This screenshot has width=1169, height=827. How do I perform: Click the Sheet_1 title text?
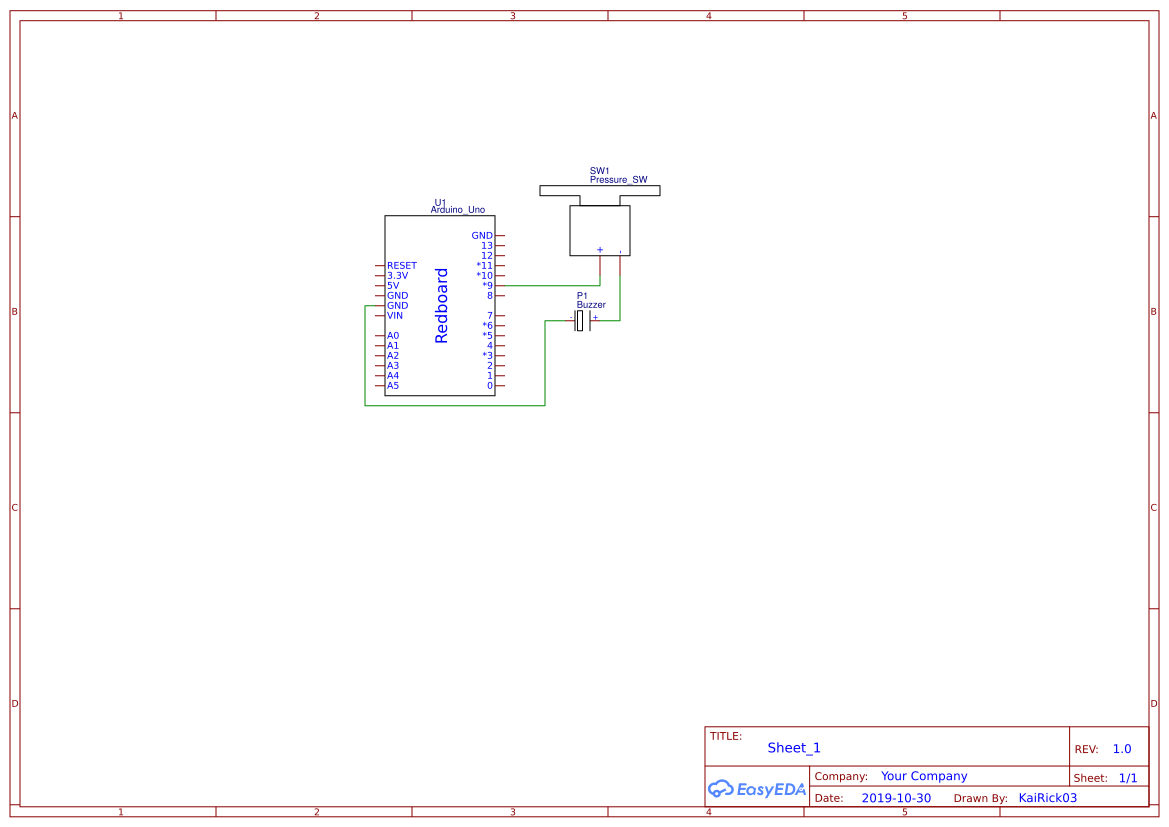(793, 747)
